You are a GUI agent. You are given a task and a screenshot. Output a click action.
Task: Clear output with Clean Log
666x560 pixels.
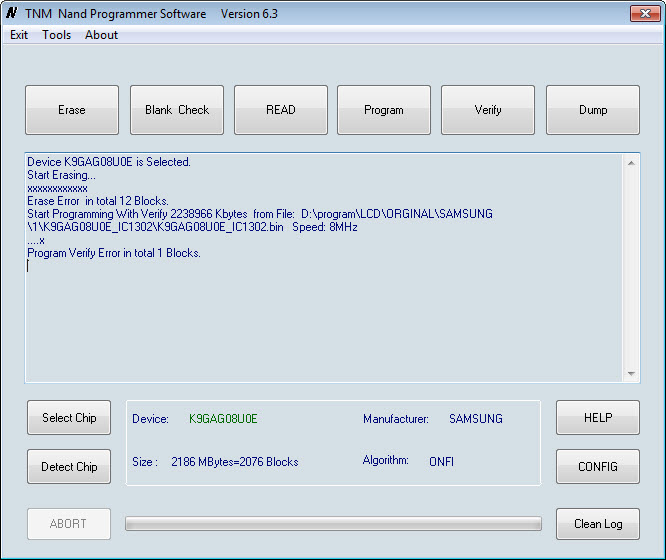[x=598, y=524]
